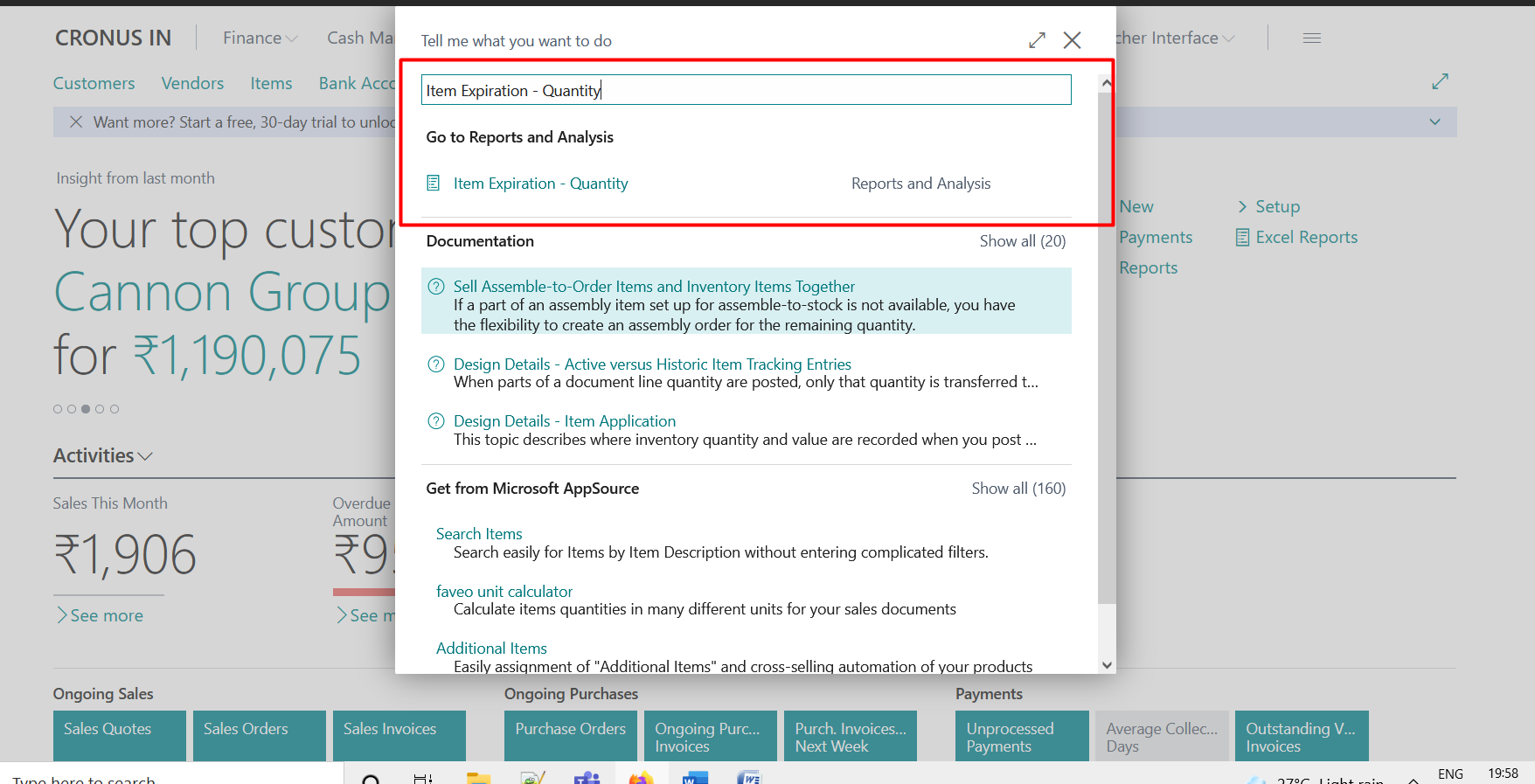Viewport: 1535px width, 784px height.
Task: Open the hamburger menu in the navigation bar
Action: click(1311, 38)
